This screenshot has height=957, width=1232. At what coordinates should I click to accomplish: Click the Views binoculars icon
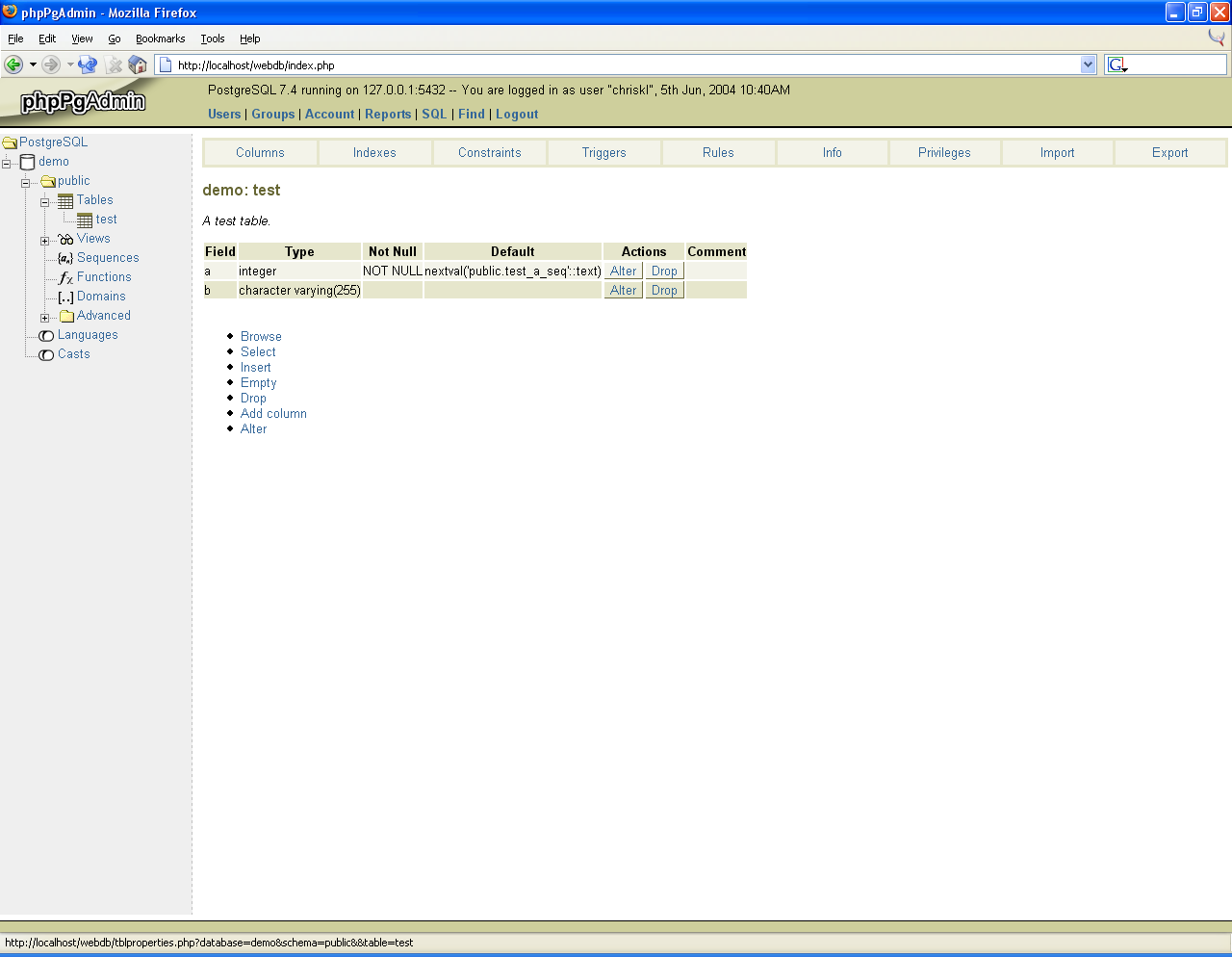(x=65, y=239)
